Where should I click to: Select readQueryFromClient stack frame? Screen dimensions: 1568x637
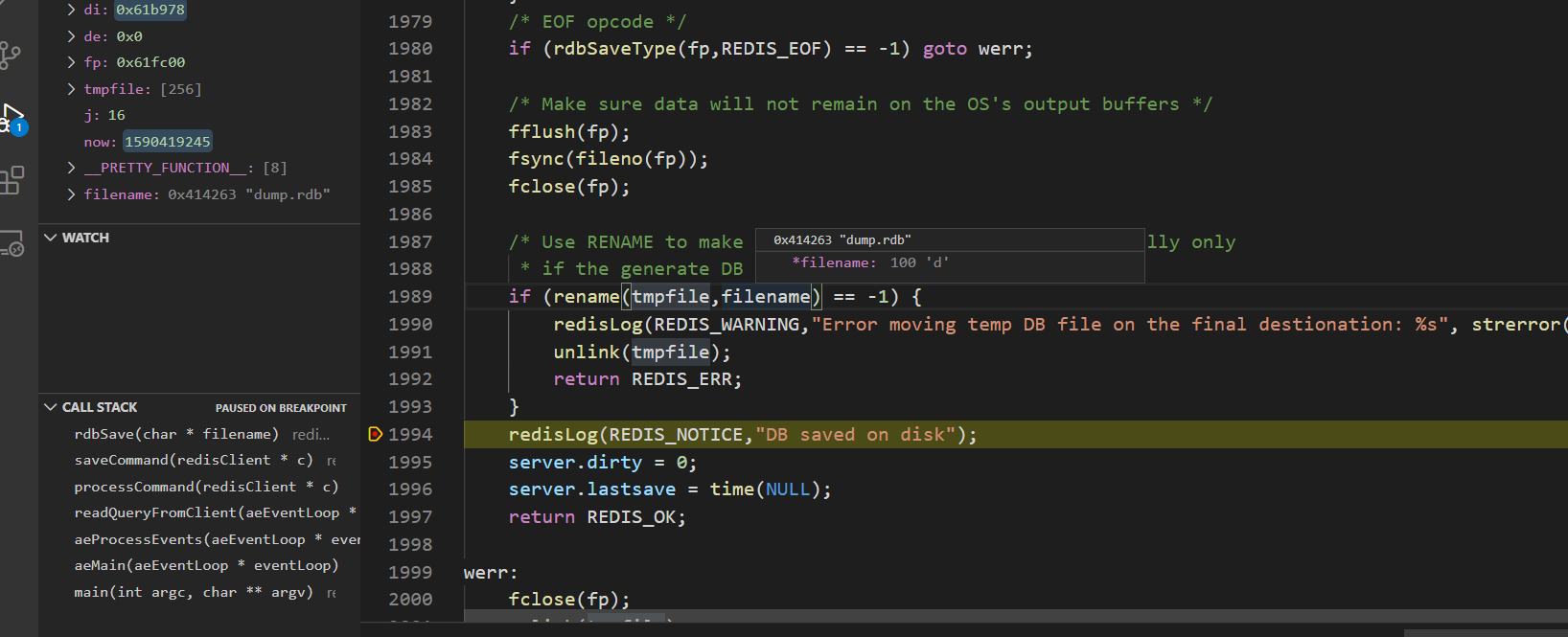tap(199, 513)
